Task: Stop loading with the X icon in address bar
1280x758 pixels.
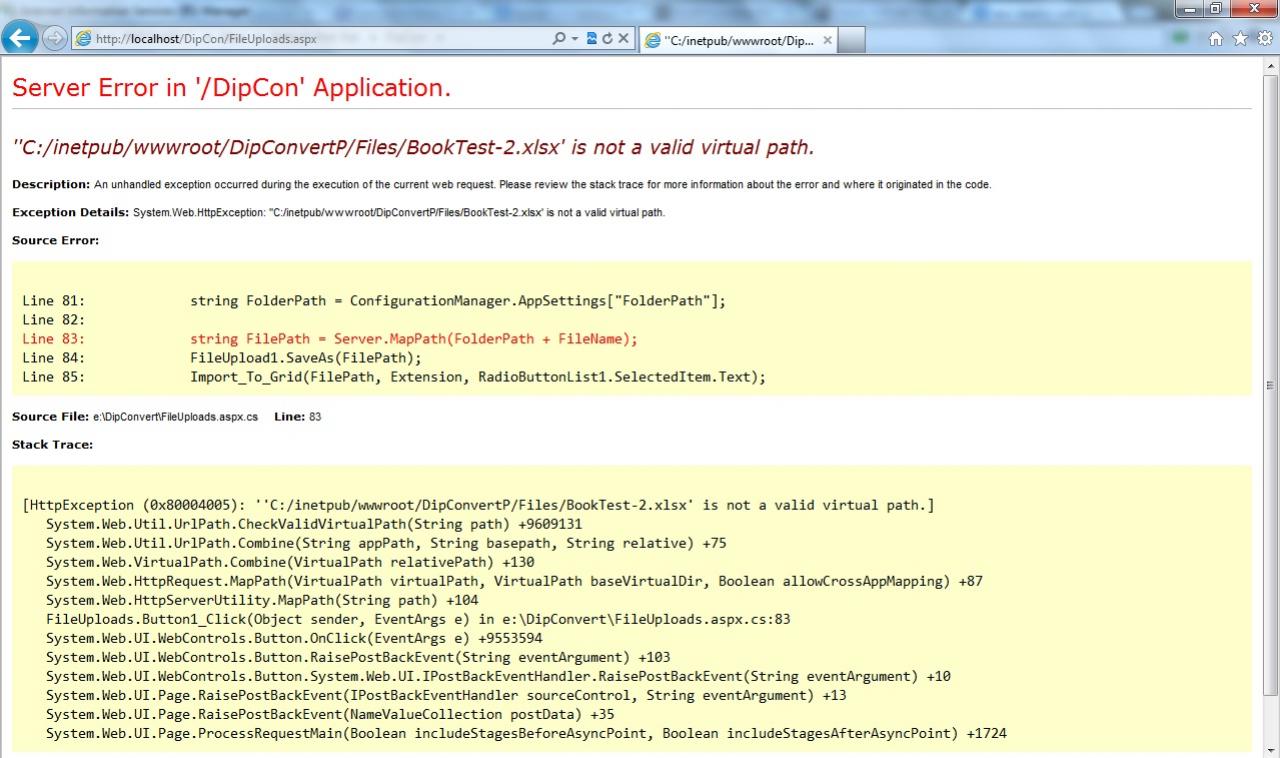Action: pyautogui.click(x=623, y=39)
